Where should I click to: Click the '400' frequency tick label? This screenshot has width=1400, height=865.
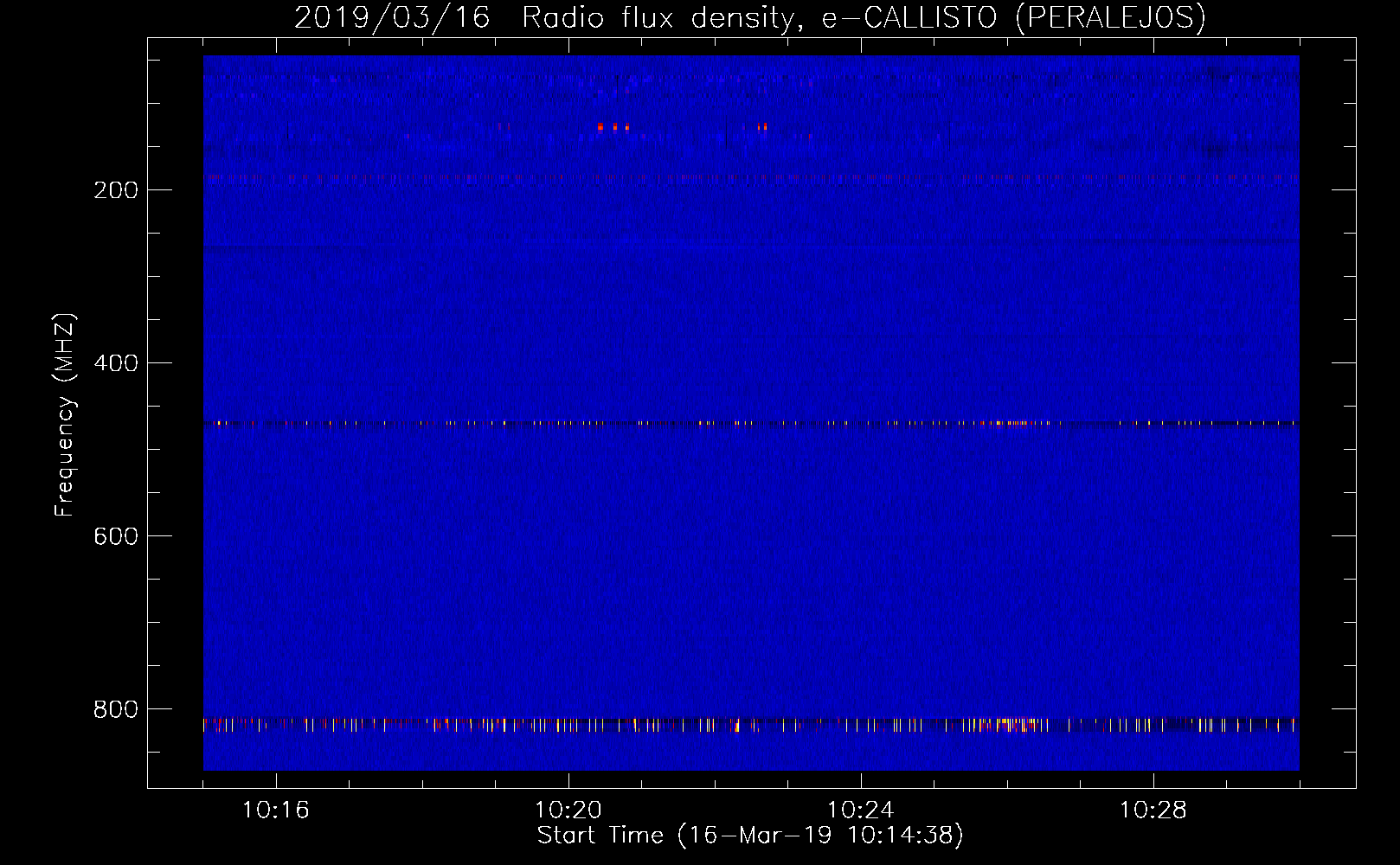pyautogui.click(x=116, y=363)
